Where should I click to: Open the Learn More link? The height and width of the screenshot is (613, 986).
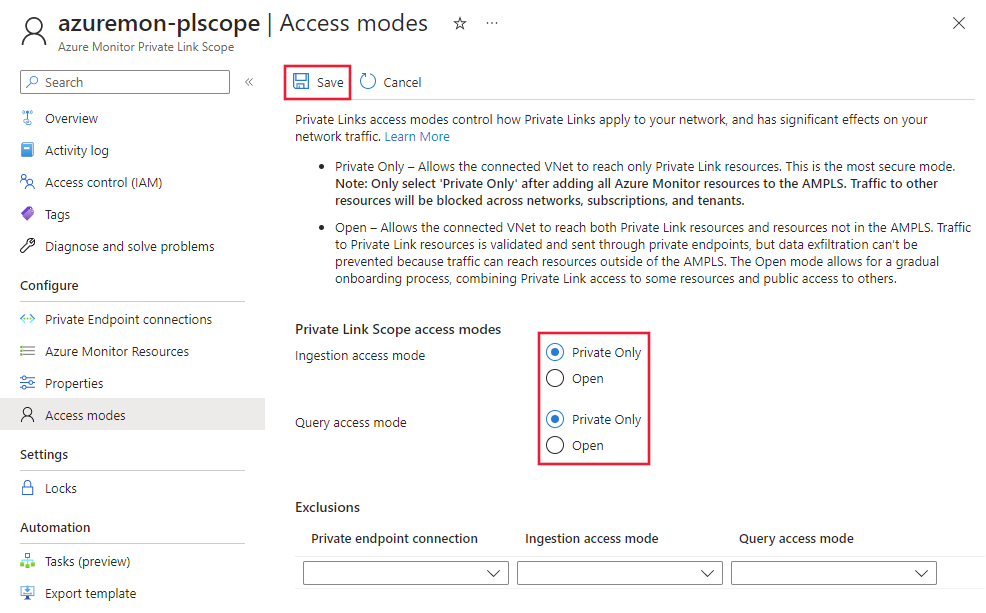(x=417, y=136)
